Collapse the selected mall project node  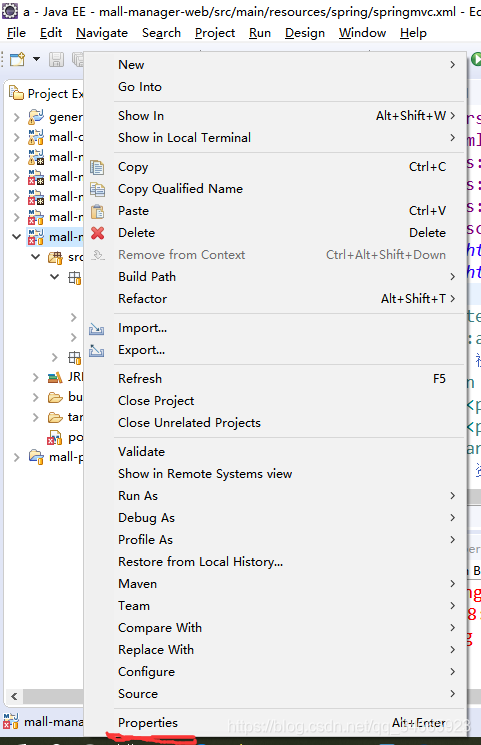17,236
